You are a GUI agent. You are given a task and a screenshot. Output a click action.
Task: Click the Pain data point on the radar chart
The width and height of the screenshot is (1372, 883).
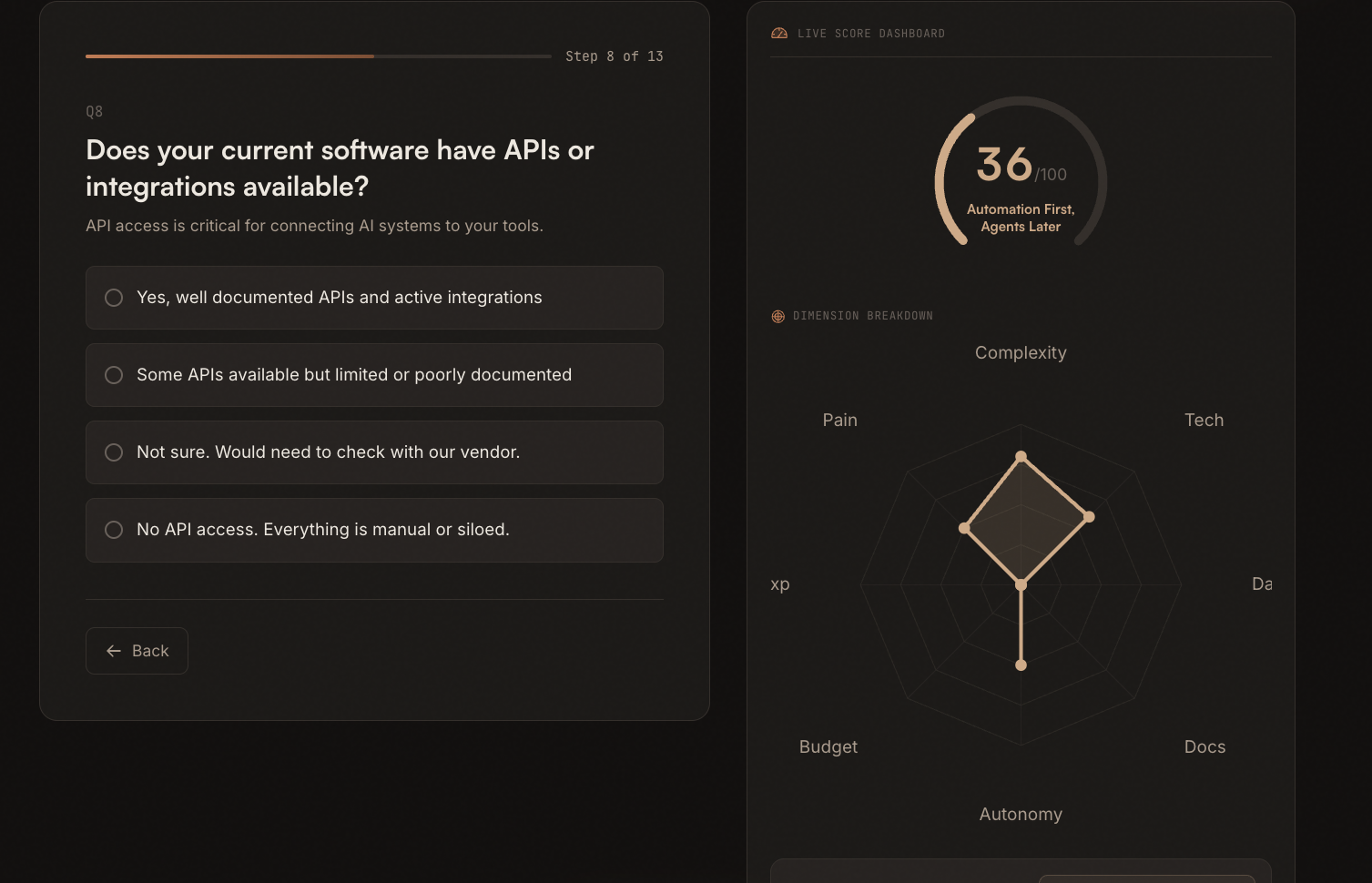click(964, 526)
